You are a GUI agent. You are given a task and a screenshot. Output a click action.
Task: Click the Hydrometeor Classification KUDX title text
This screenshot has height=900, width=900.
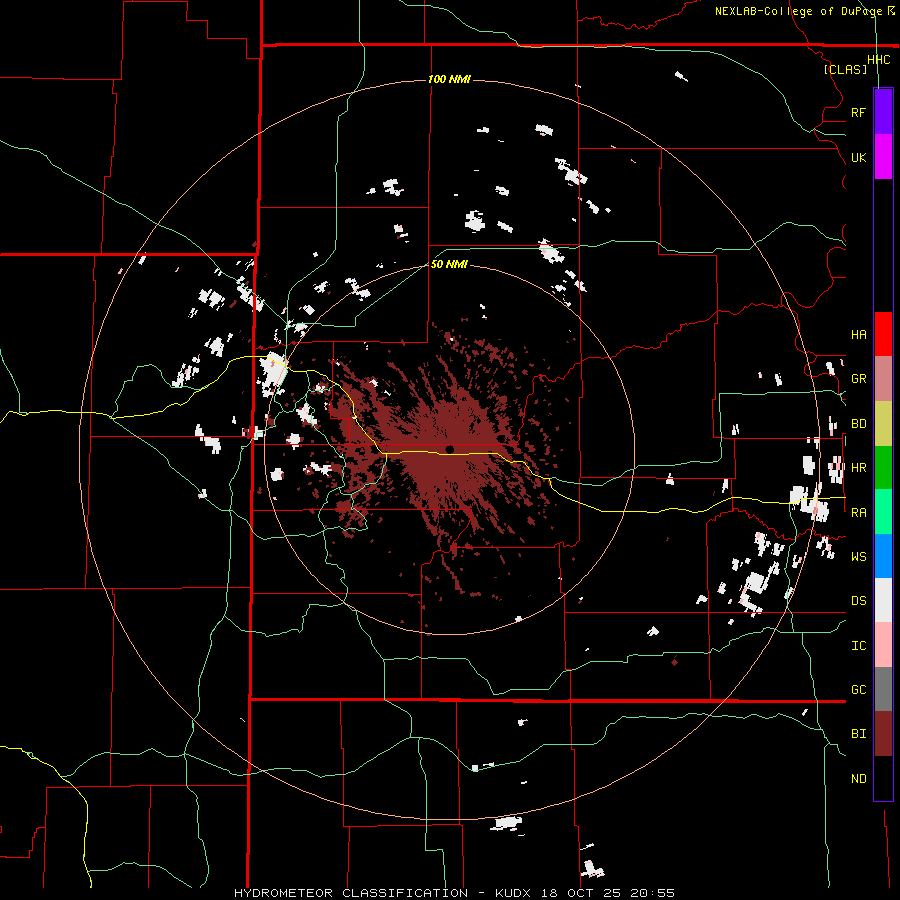454,893
